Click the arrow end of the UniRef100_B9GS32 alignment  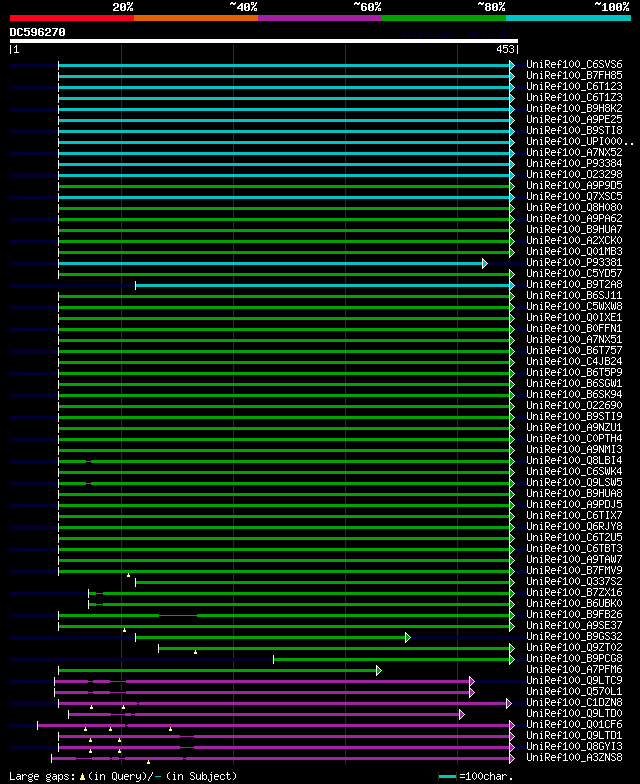(408, 638)
